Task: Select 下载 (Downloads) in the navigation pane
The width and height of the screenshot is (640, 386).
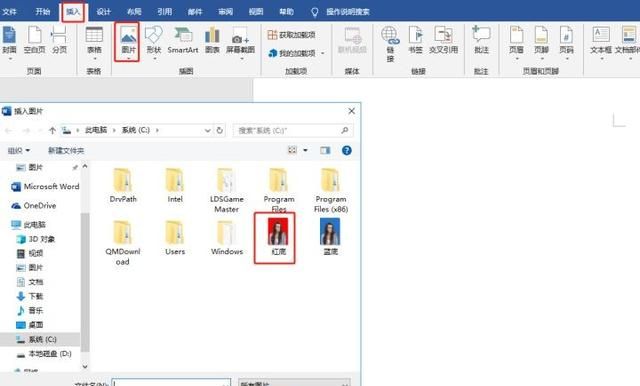Action: click(x=30, y=296)
